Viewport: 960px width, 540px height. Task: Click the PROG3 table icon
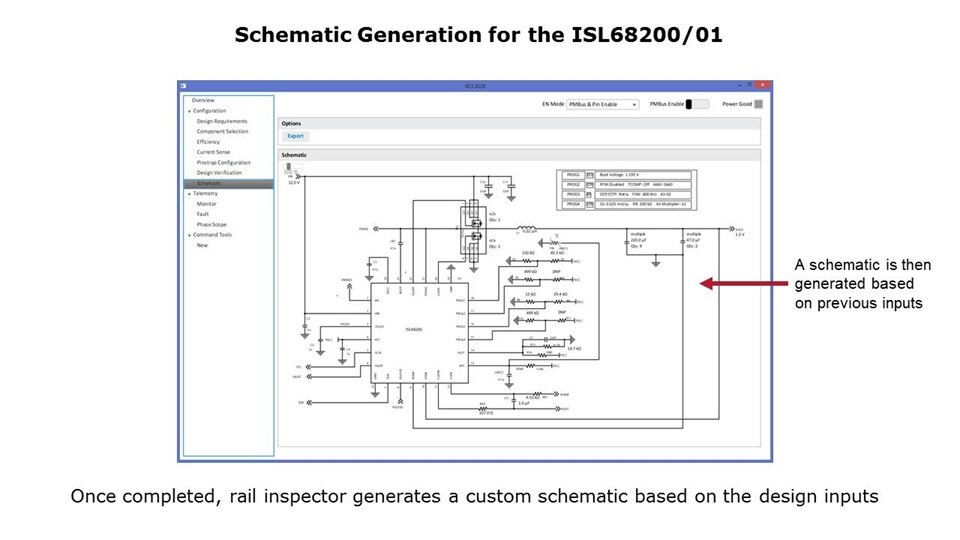tap(590, 195)
